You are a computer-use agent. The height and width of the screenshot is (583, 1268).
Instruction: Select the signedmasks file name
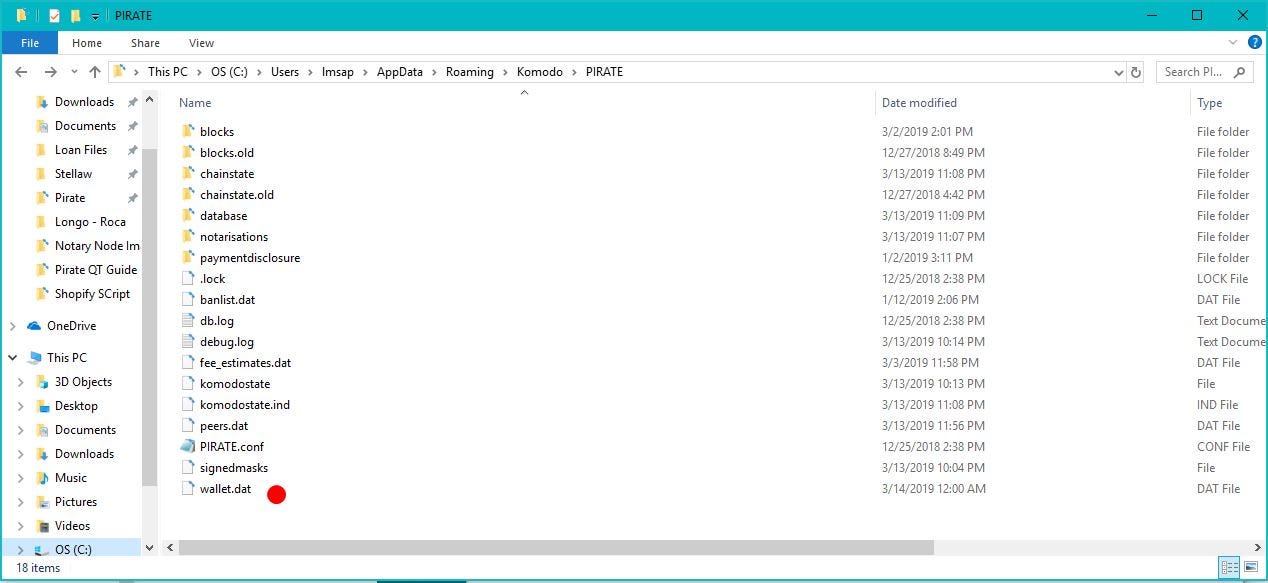[x=234, y=467]
